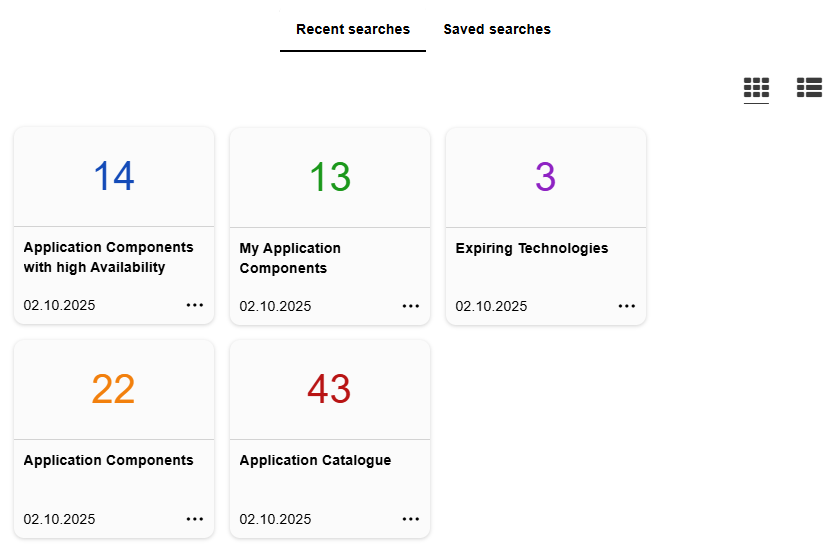Switch to grid tile view
Image resolution: width=833 pixels, height=551 pixels.
(x=756, y=88)
